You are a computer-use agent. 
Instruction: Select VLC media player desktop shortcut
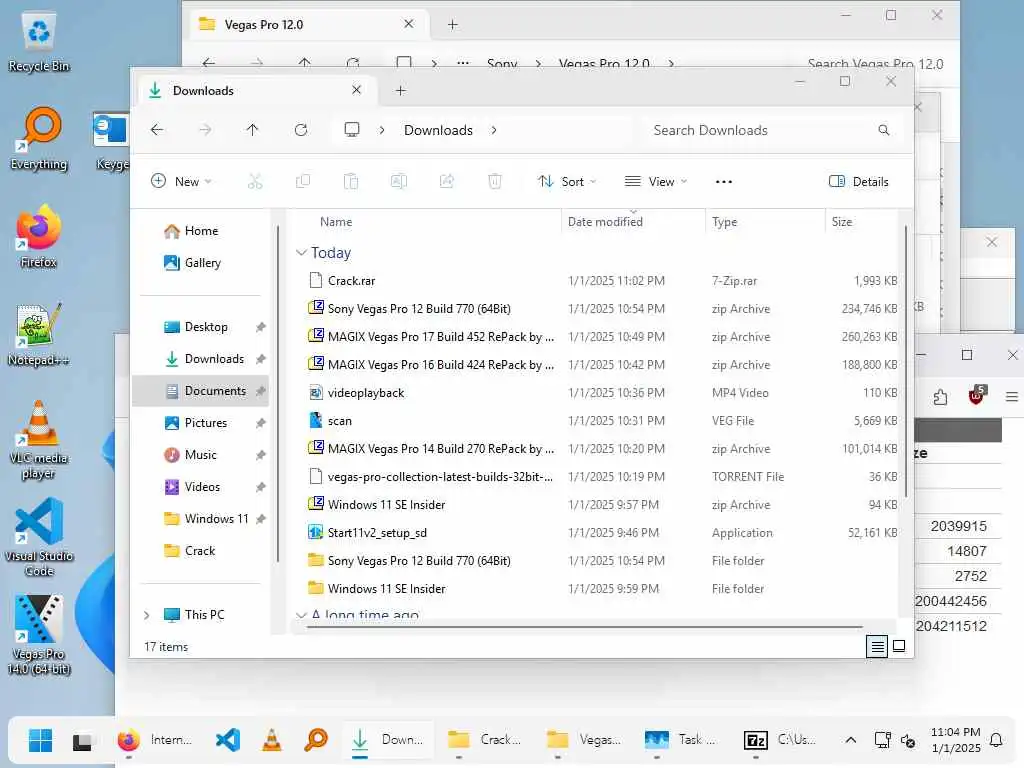point(39,440)
